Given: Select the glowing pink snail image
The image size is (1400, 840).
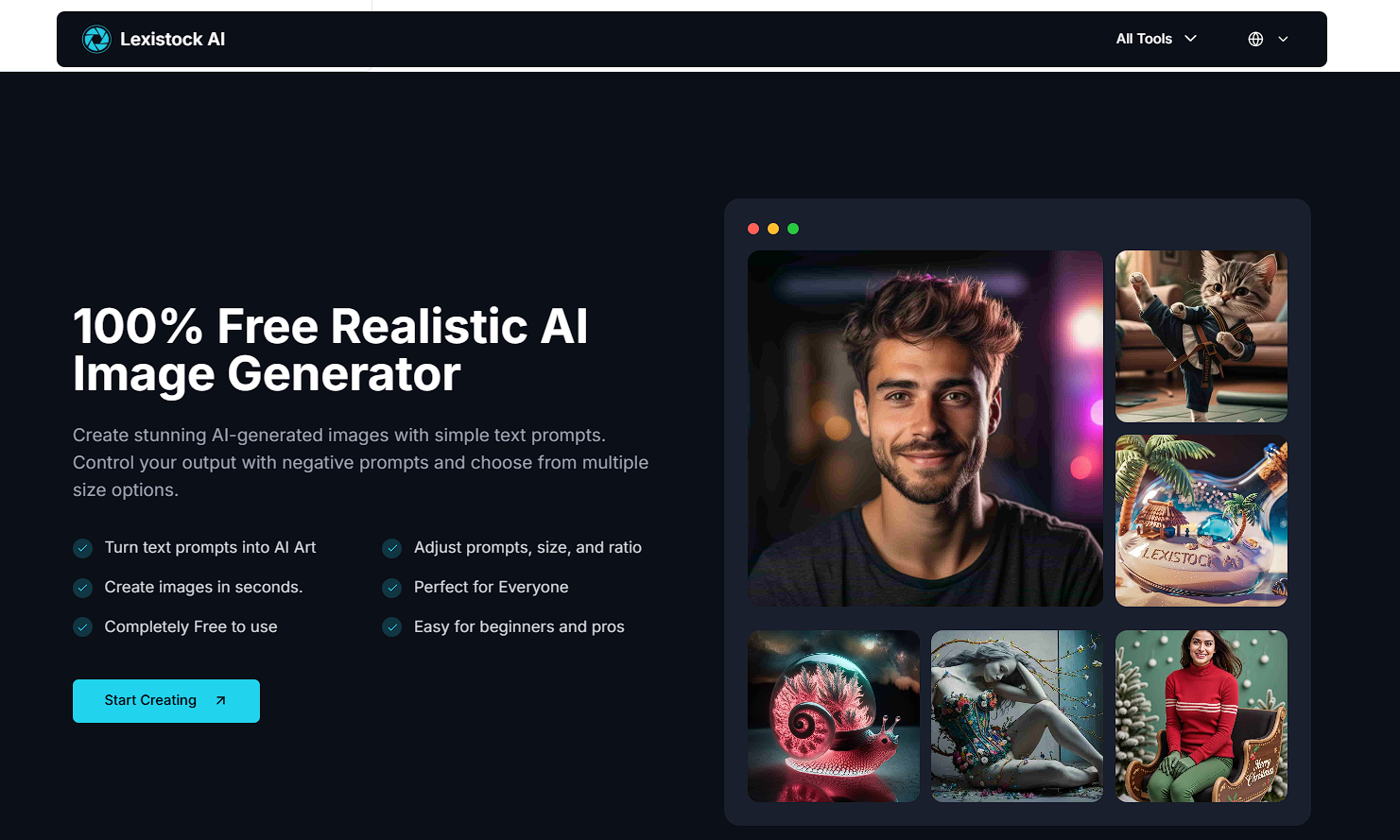Looking at the screenshot, I should [834, 716].
